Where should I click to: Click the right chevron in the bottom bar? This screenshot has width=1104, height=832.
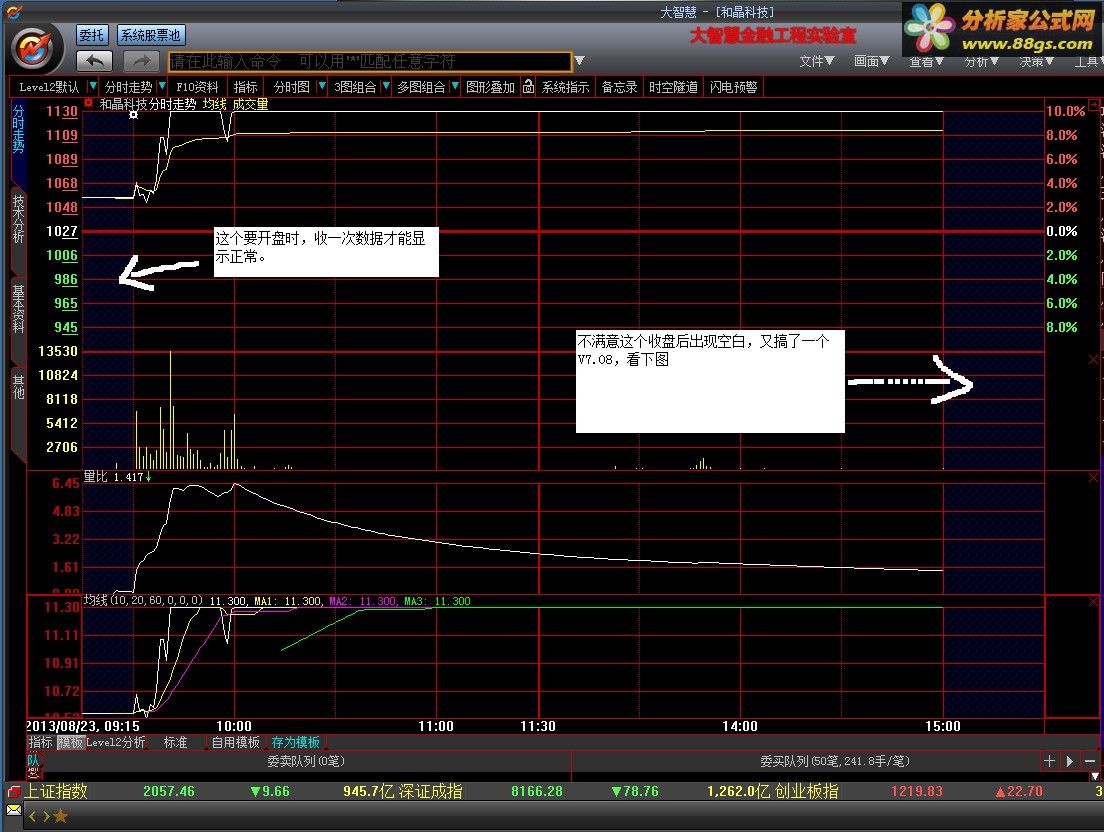46,817
